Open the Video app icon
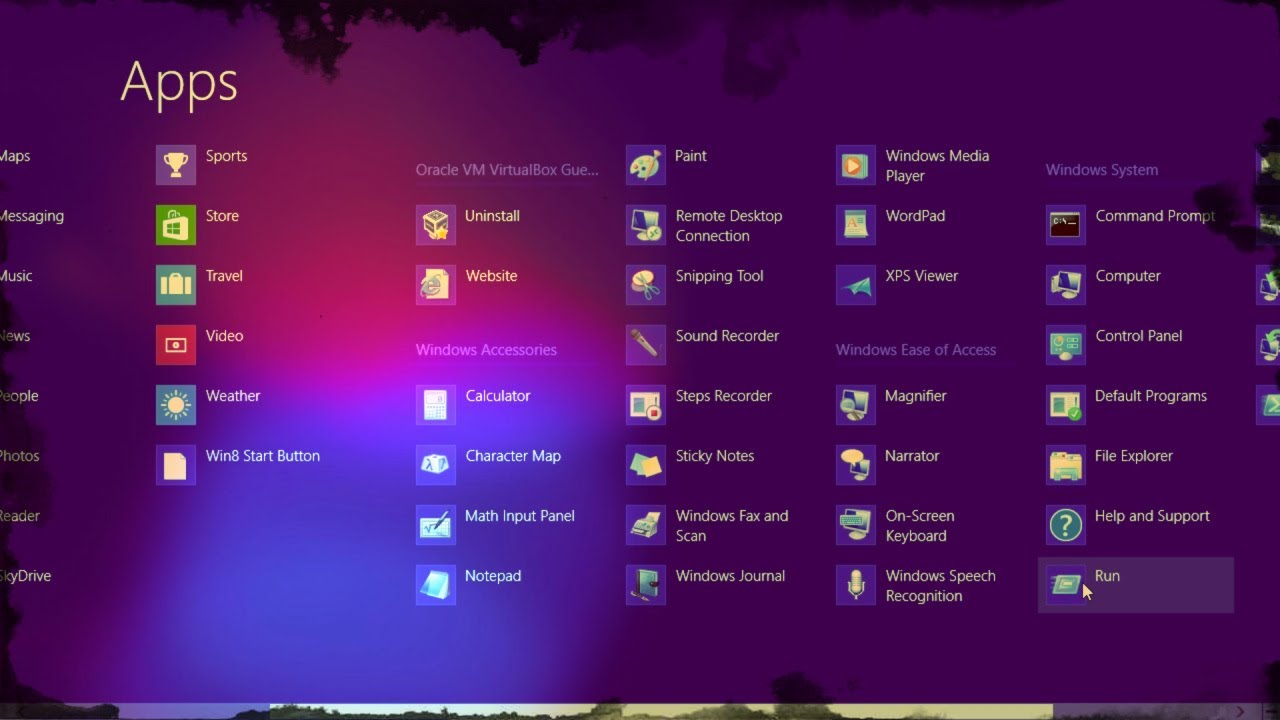Viewport: 1280px width, 720px height. click(176, 345)
